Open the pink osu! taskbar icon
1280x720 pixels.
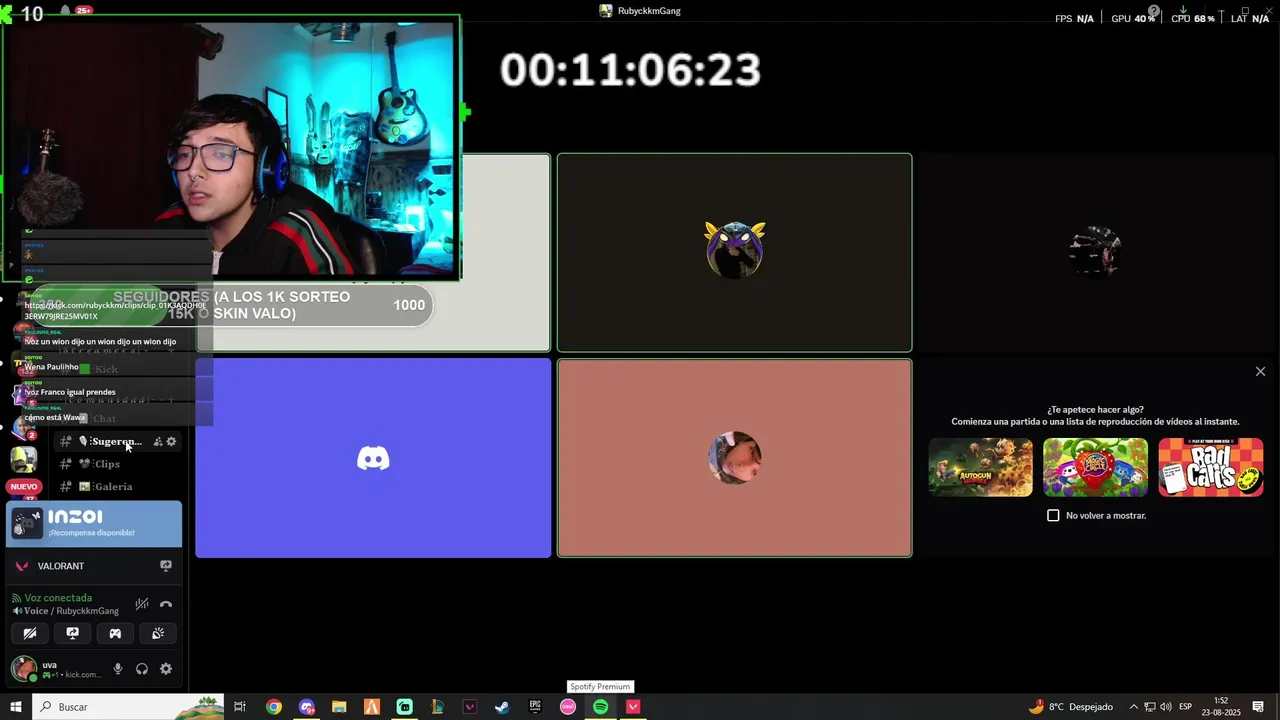[x=568, y=707]
